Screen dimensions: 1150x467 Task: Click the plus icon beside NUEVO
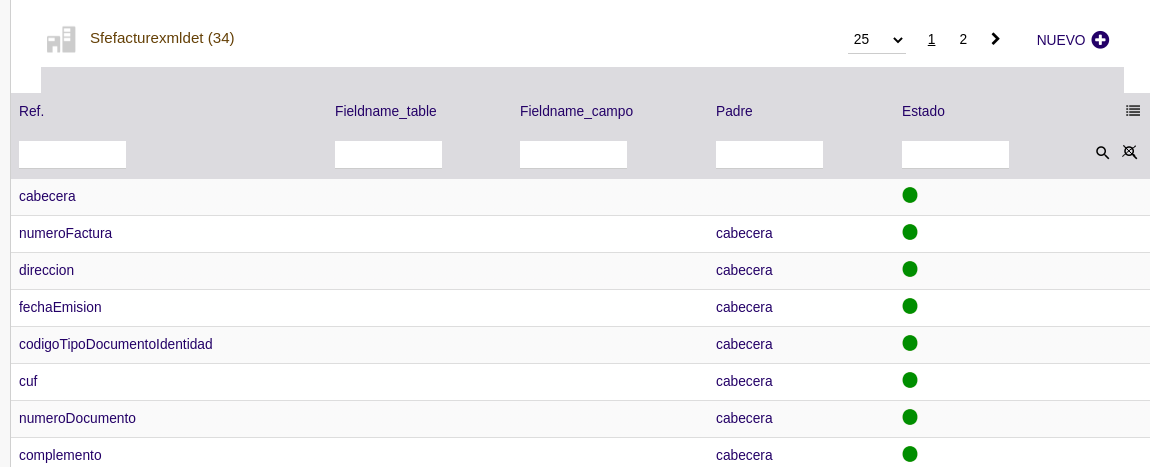tap(1099, 40)
